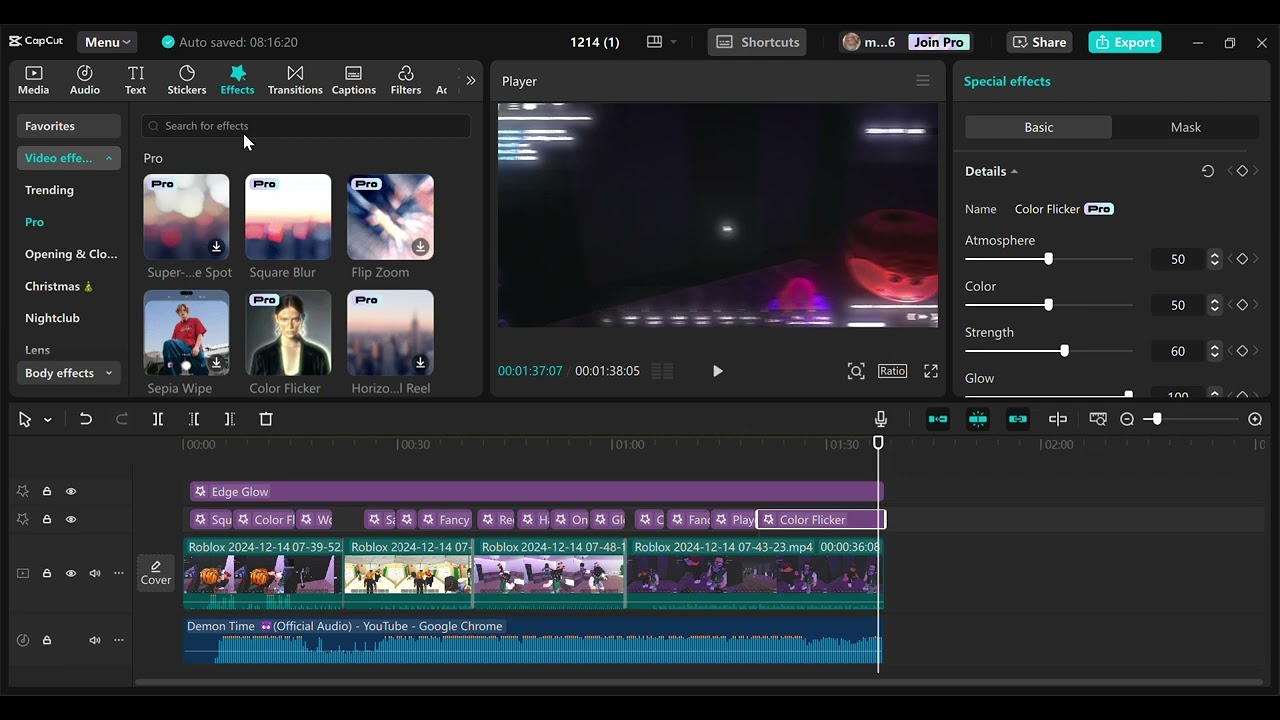Open the Audio tab
This screenshot has height=720, width=1280.
pos(85,80)
